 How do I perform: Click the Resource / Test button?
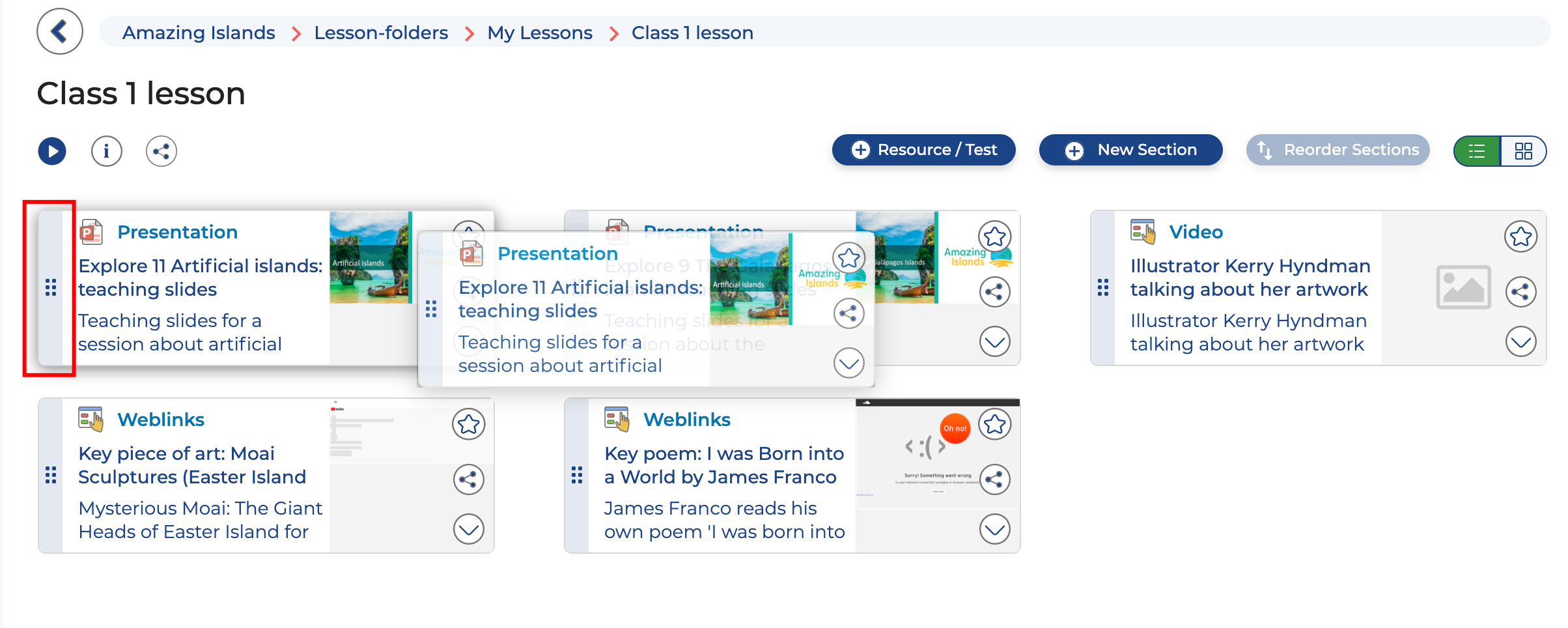click(x=923, y=150)
